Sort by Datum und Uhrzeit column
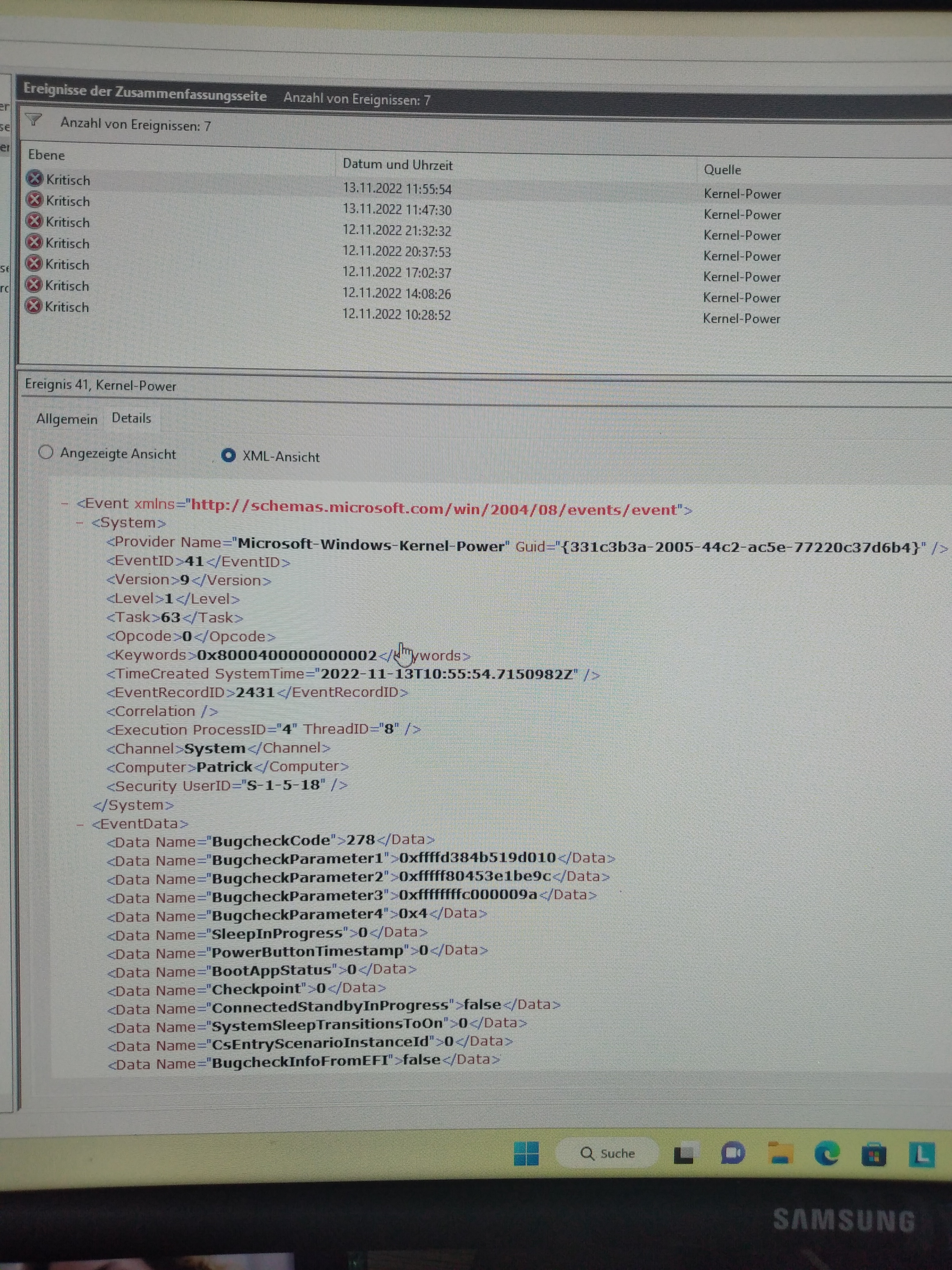Viewport: 952px width, 1270px height. [398, 165]
